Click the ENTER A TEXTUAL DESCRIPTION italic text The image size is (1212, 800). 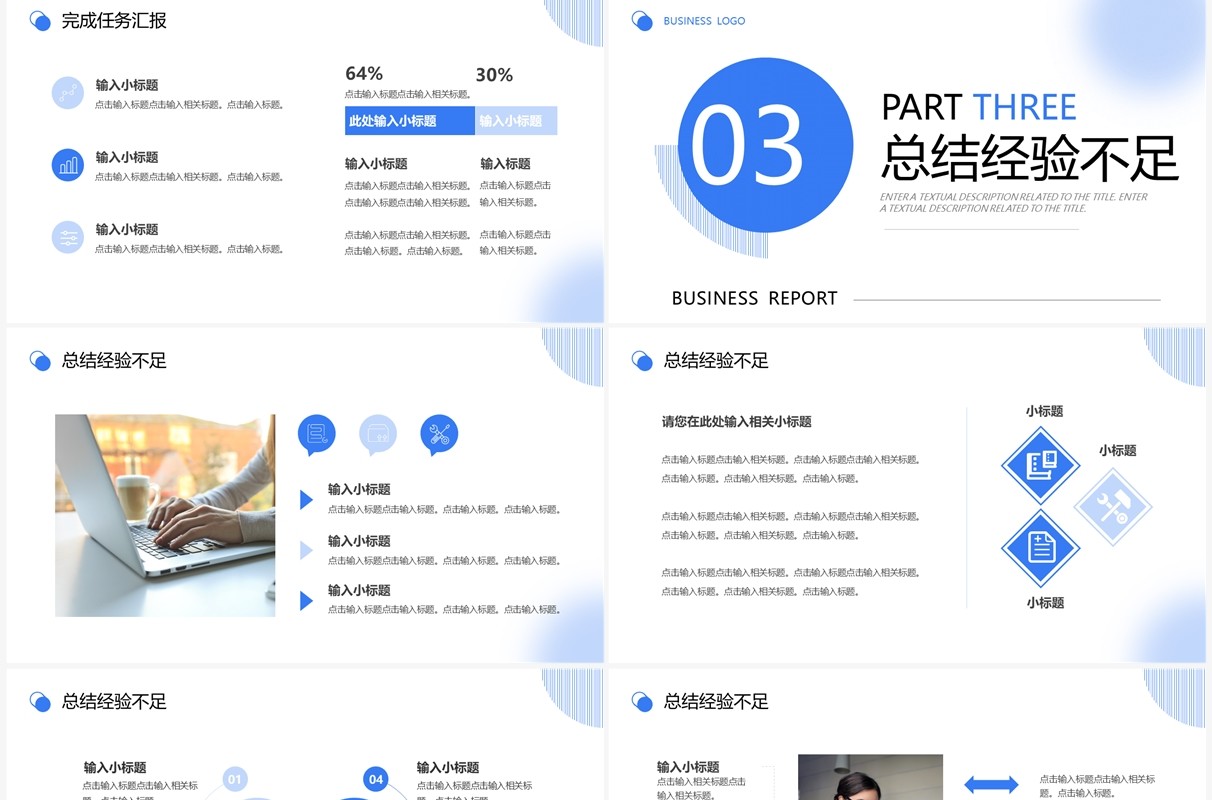(1014, 203)
